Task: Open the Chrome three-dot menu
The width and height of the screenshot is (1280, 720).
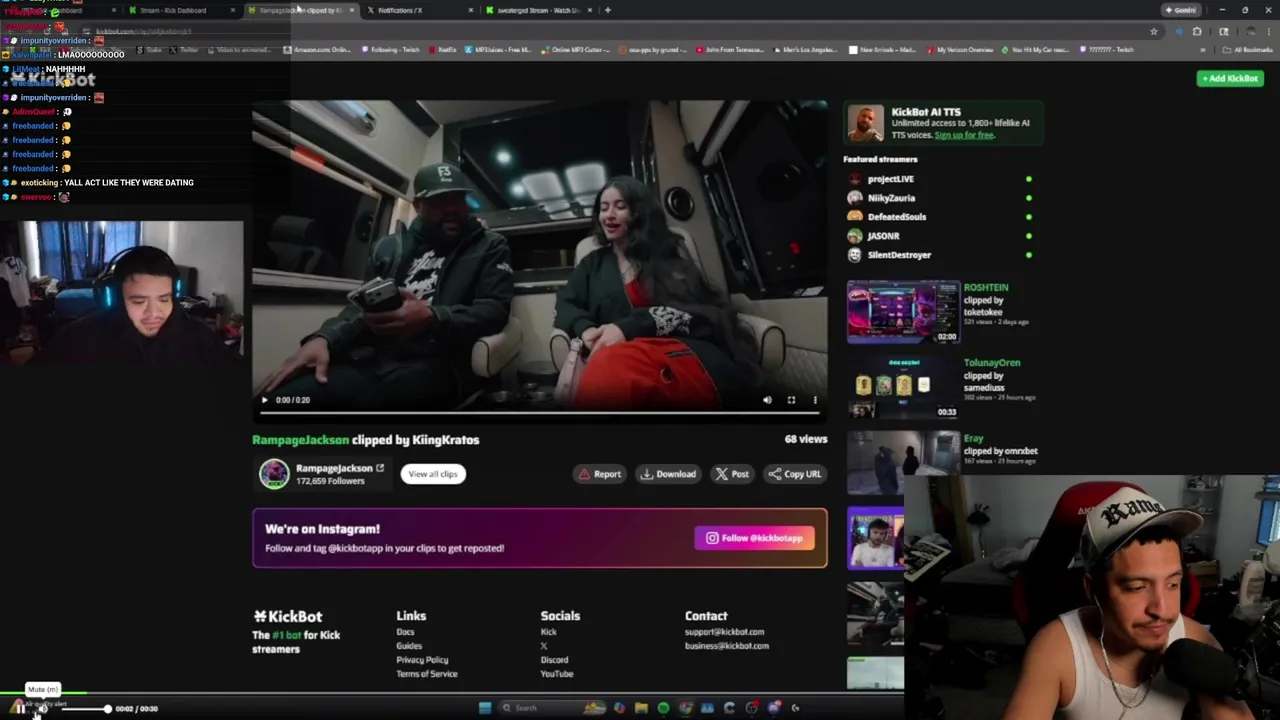Action: 1267,31
